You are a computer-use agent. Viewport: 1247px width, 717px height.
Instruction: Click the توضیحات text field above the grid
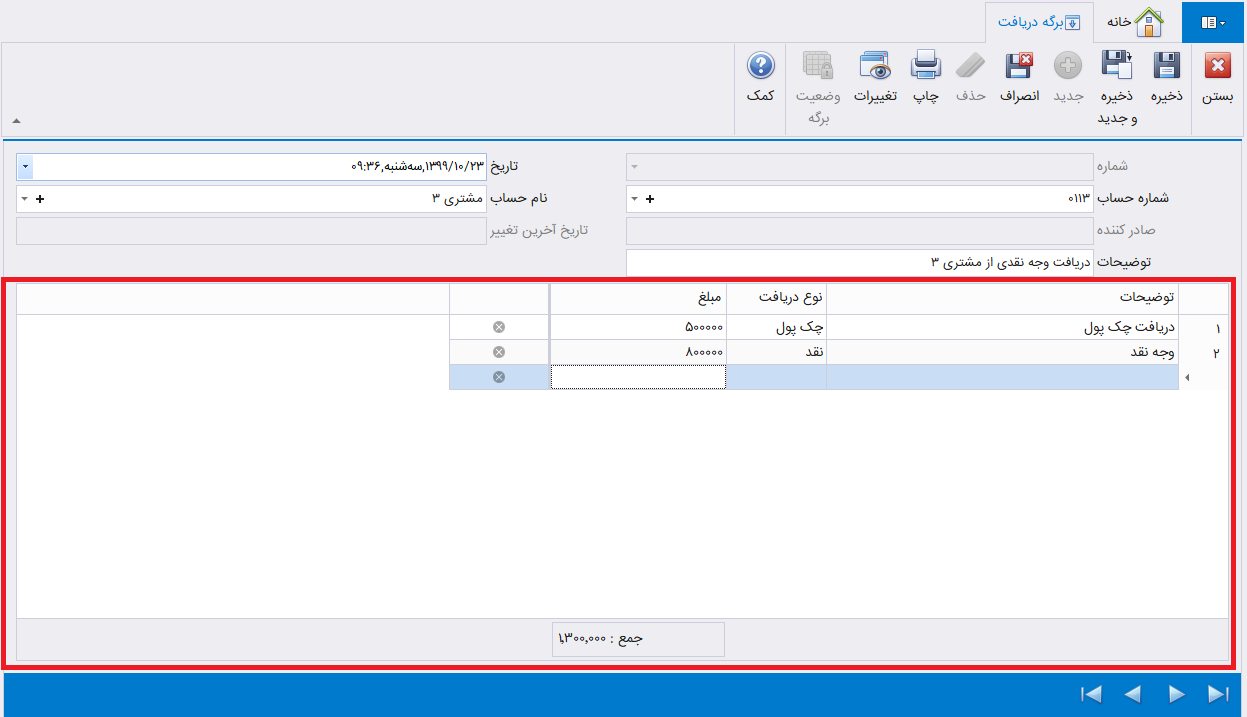[860, 262]
